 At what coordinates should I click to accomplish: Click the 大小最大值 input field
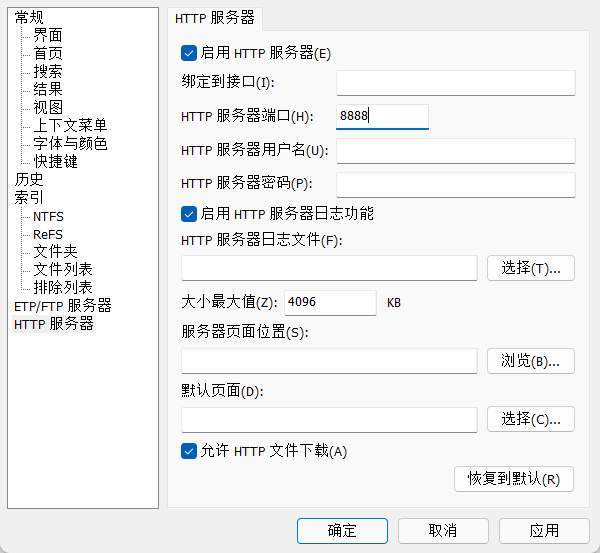330,302
